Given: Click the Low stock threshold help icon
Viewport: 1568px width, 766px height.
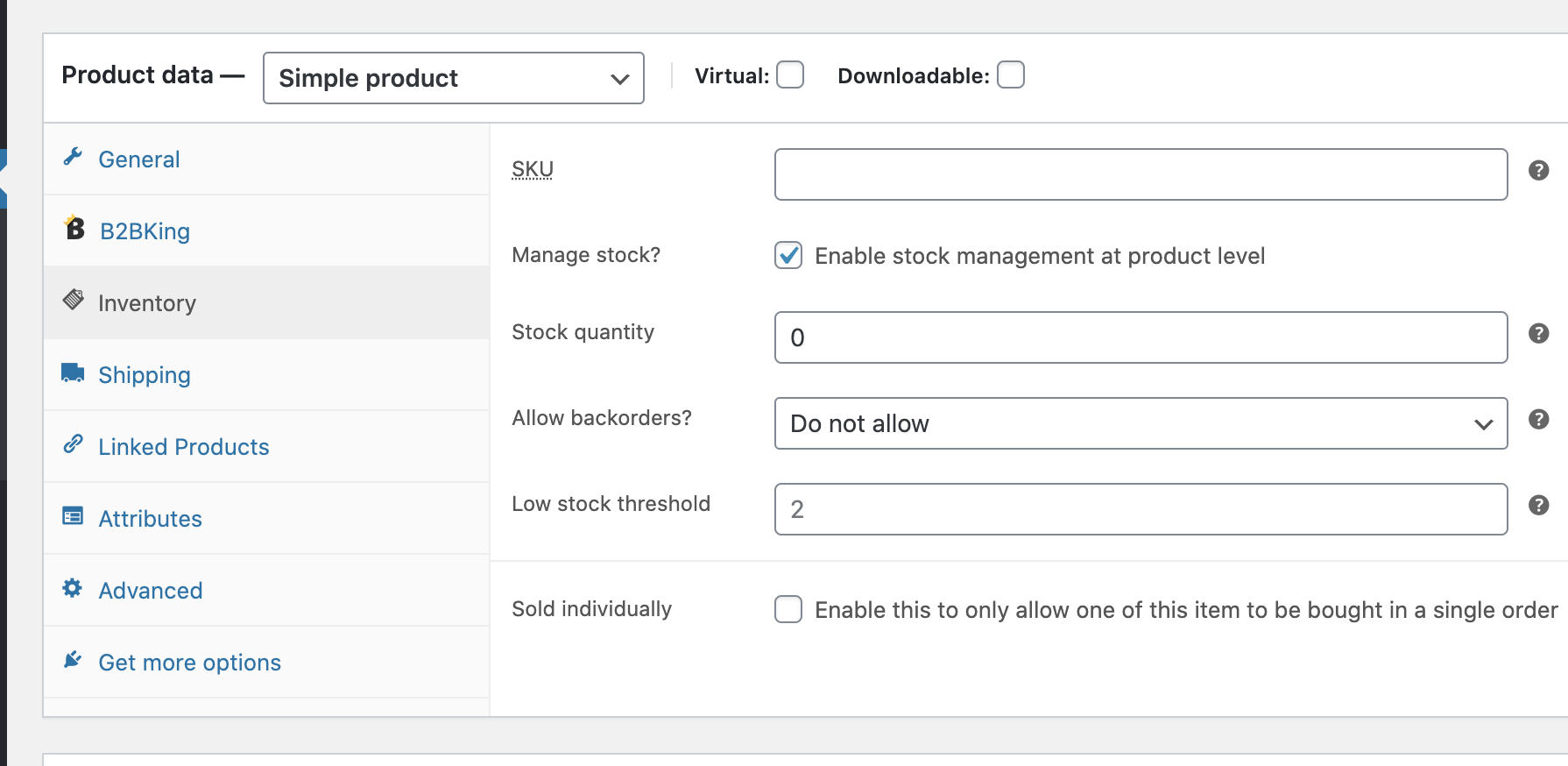Looking at the screenshot, I should coord(1539,505).
